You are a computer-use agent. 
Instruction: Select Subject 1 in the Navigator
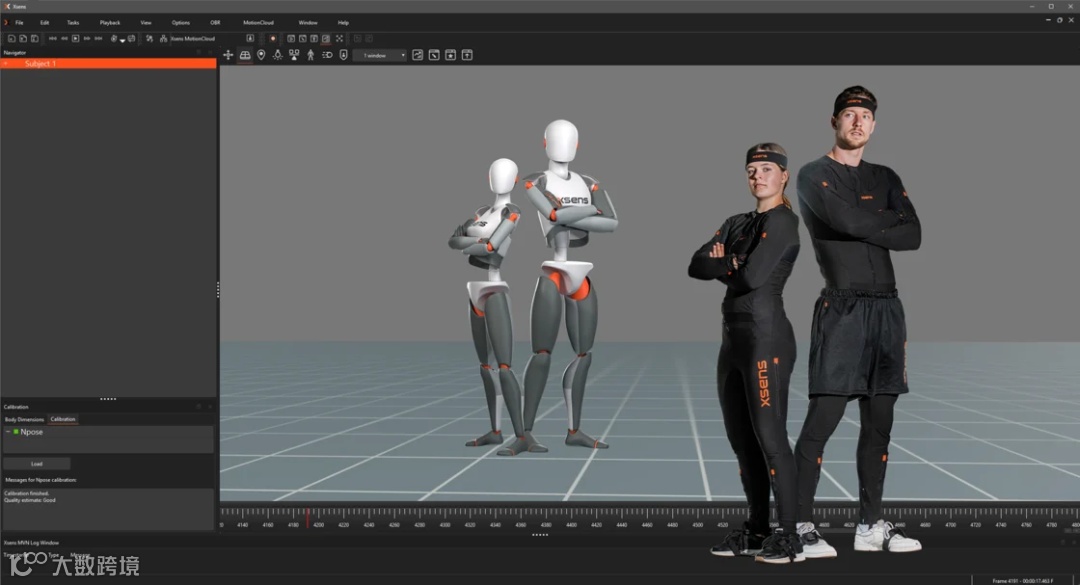pos(108,63)
